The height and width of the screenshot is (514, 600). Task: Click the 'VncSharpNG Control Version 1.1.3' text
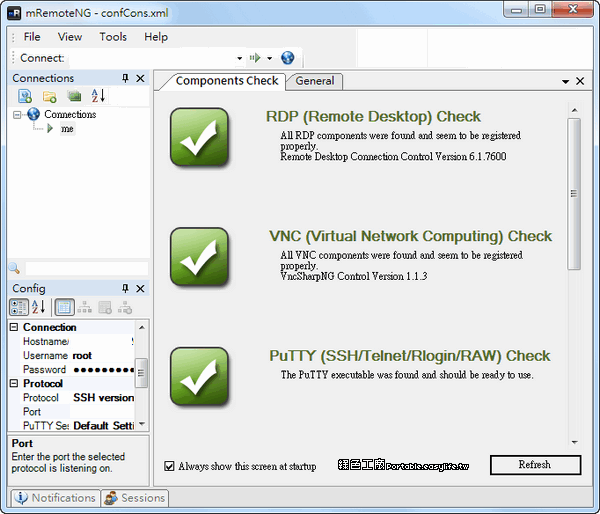354,276
